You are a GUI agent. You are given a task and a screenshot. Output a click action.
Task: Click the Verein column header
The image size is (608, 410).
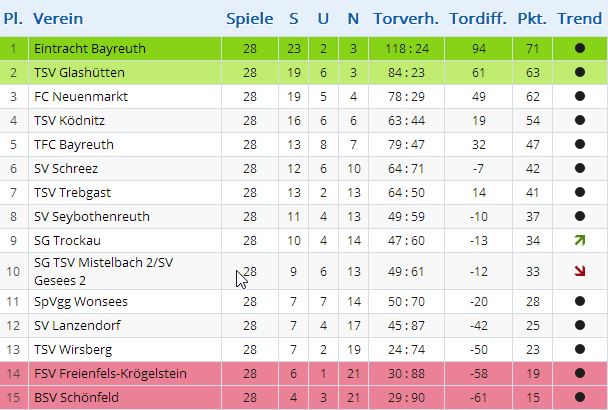click(58, 19)
